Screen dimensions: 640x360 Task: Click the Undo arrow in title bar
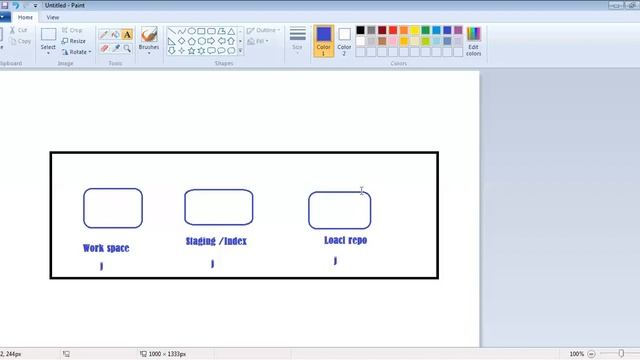point(16,5)
